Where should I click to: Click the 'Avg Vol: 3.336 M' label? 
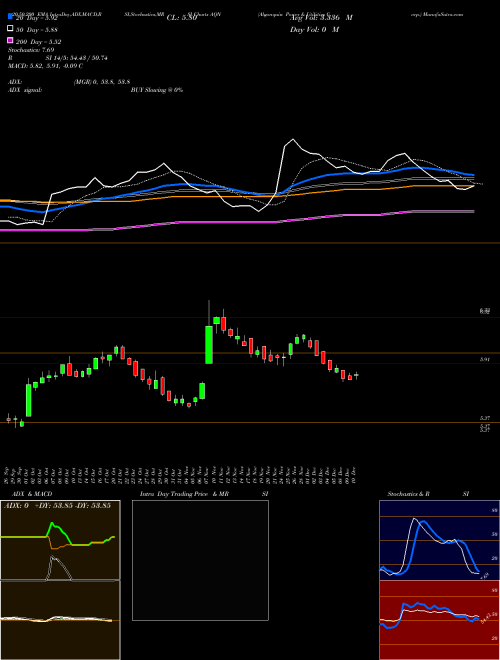click(321, 18)
